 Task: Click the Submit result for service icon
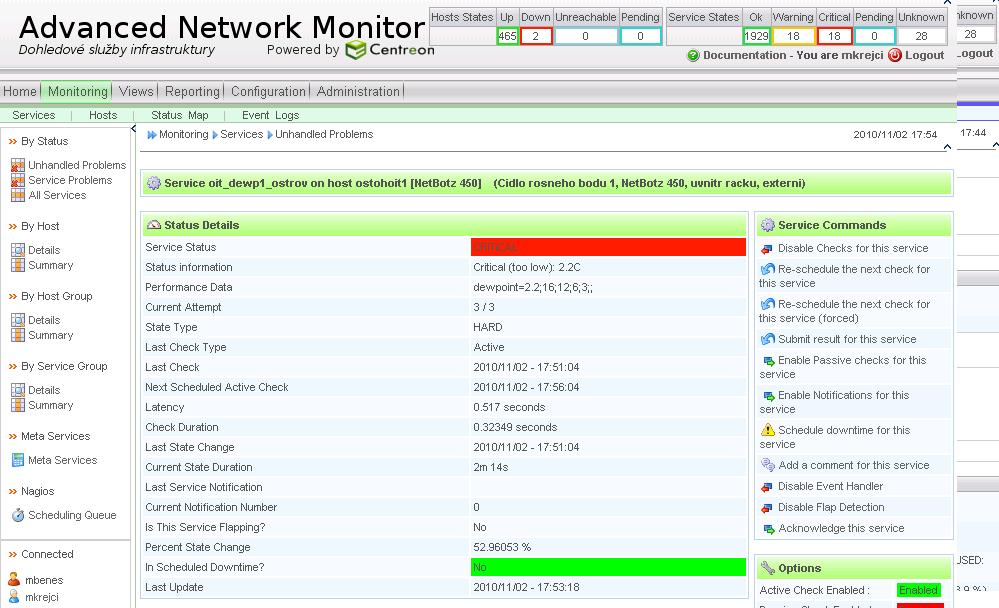(767, 339)
